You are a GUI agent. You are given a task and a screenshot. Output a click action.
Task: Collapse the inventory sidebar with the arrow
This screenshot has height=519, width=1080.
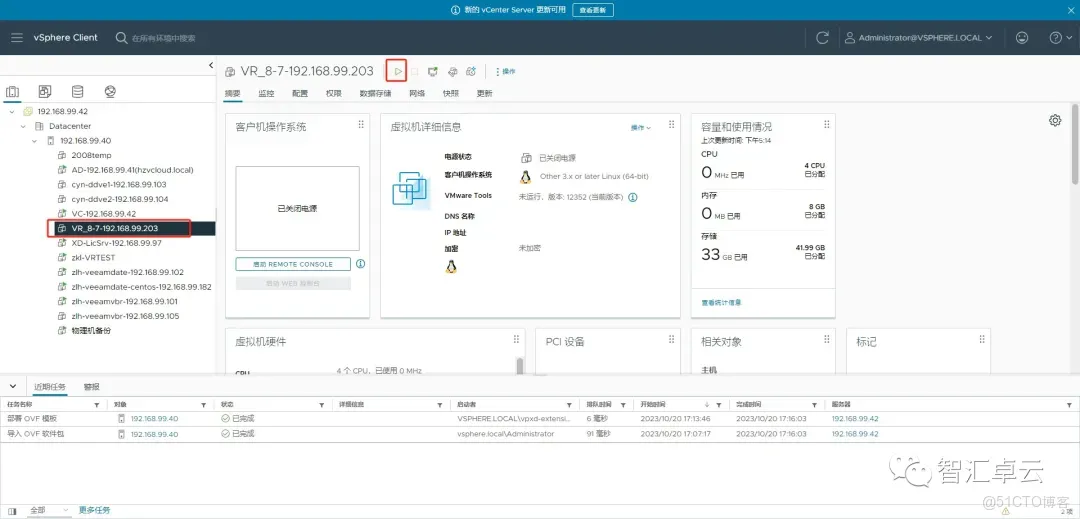211,65
